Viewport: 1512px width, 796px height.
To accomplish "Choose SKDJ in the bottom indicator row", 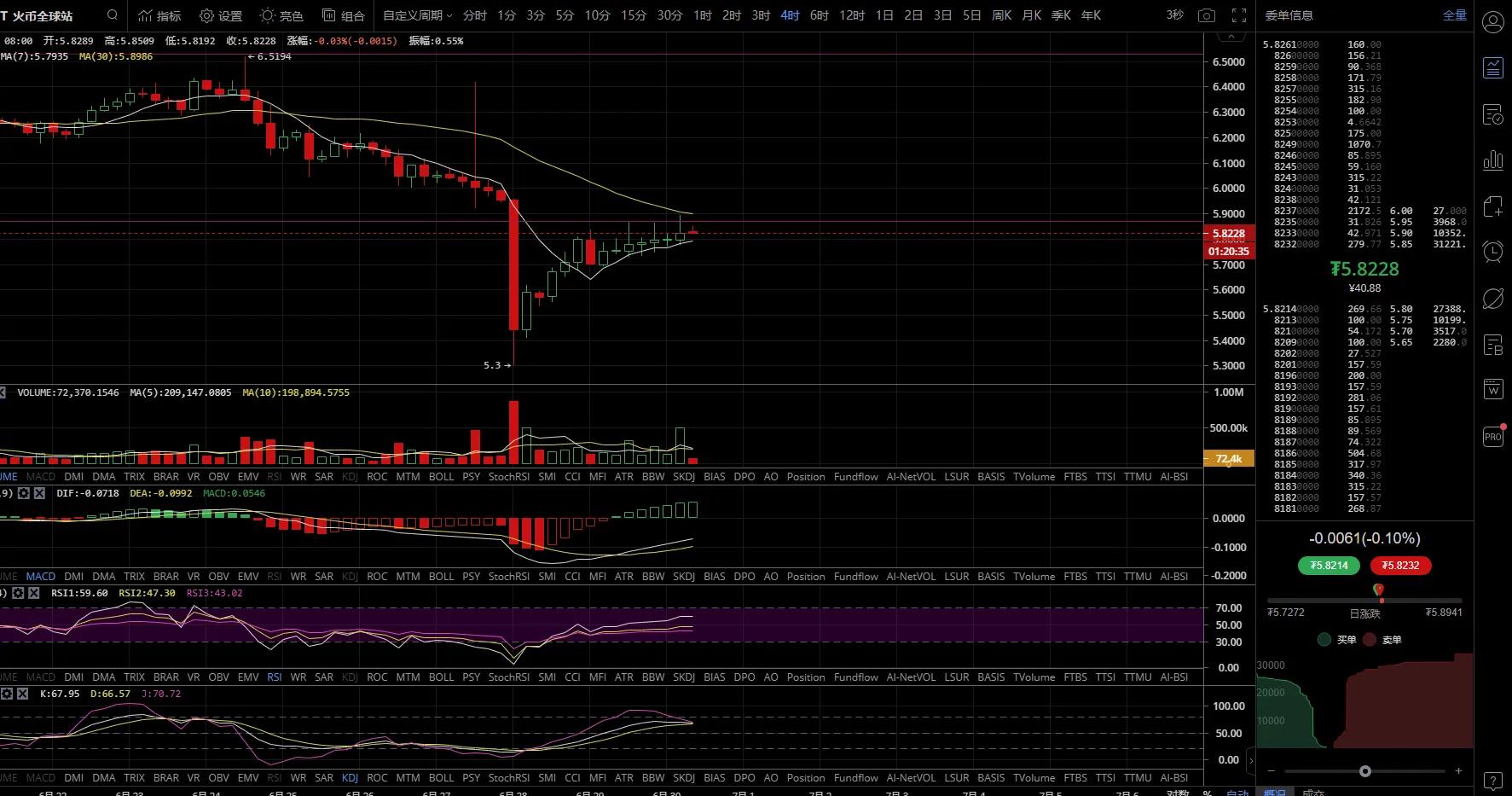I will click(x=684, y=778).
